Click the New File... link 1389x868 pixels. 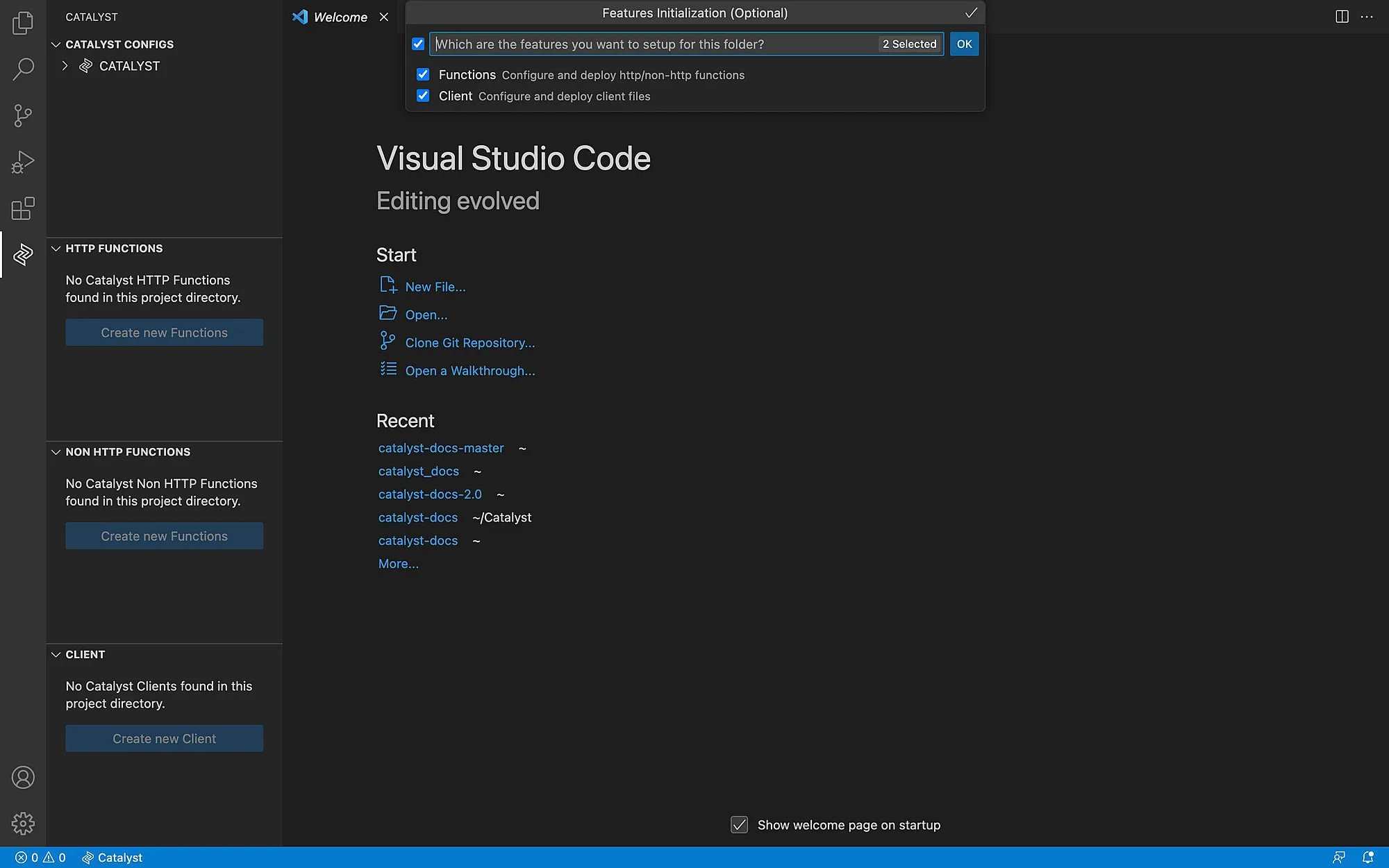point(435,287)
